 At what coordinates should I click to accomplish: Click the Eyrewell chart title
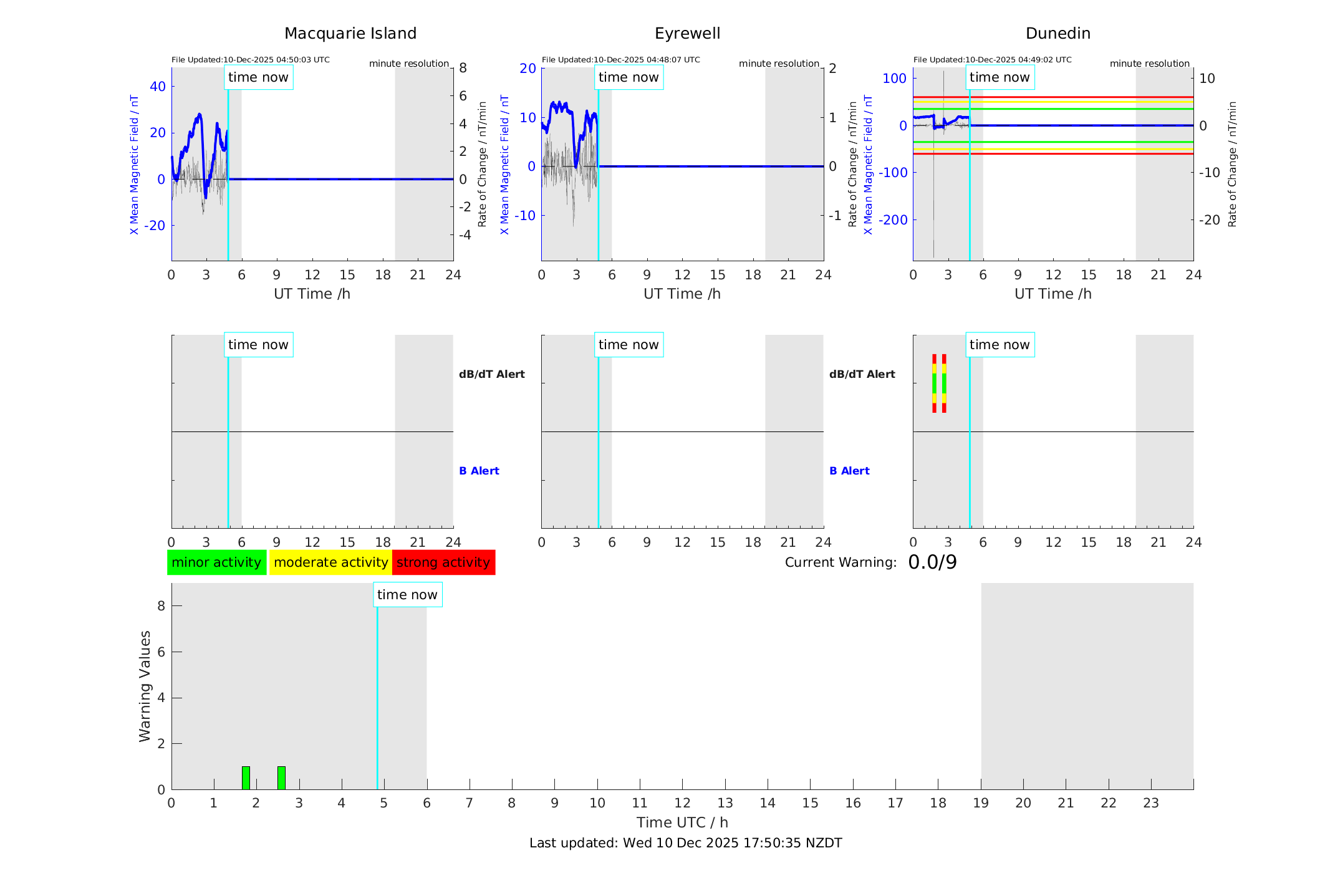pos(687,34)
